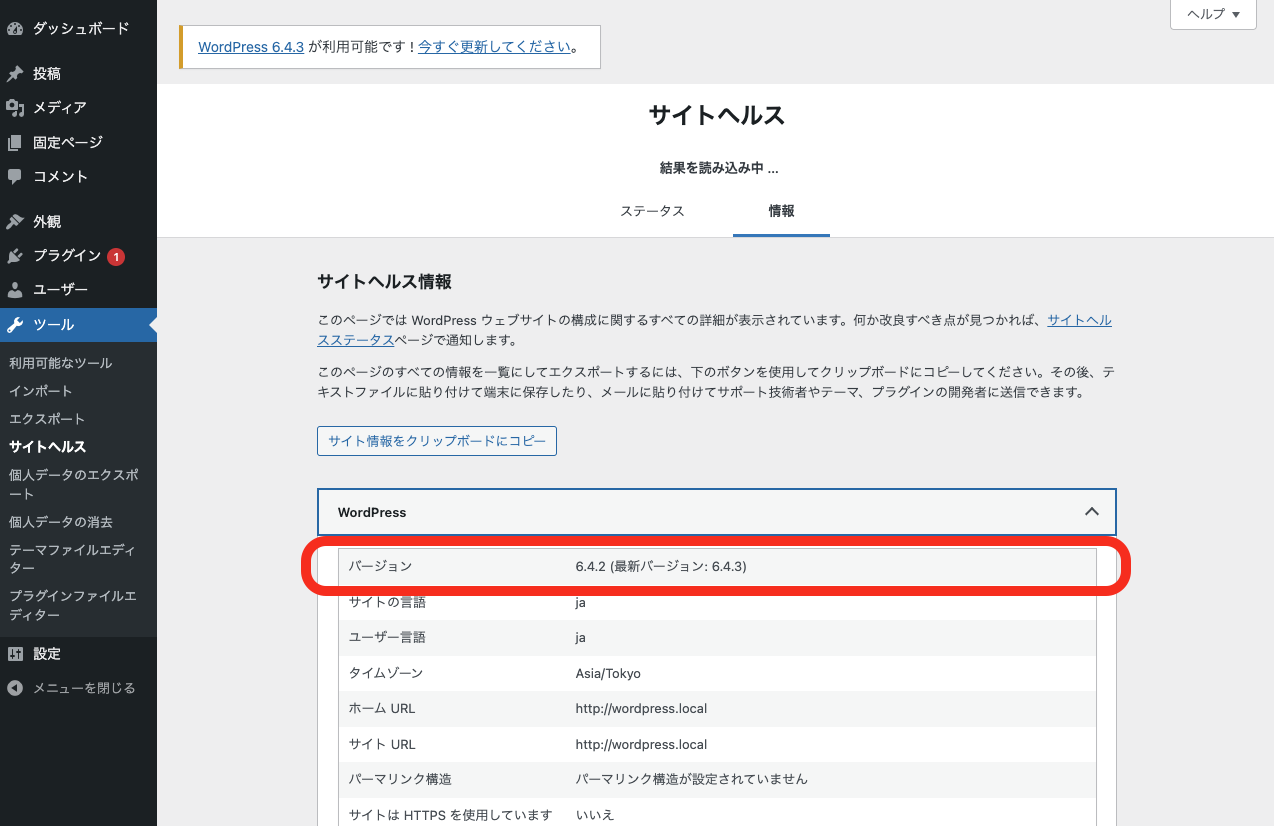Click the サイトヘルス情報 heading
This screenshot has width=1274, height=826.
384,282
